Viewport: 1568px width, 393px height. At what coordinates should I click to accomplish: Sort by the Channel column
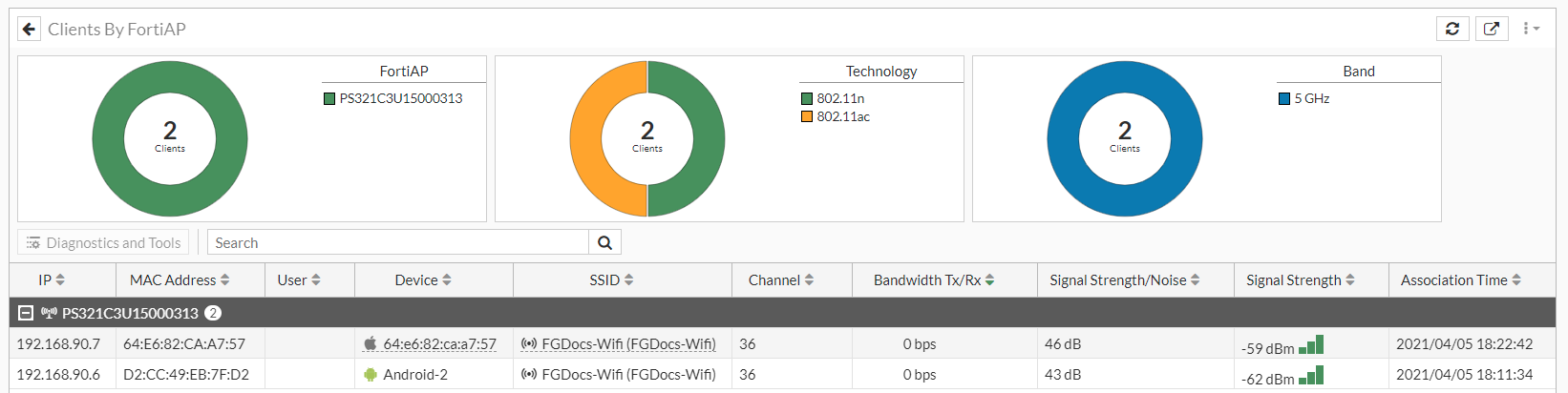click(781, 280)
